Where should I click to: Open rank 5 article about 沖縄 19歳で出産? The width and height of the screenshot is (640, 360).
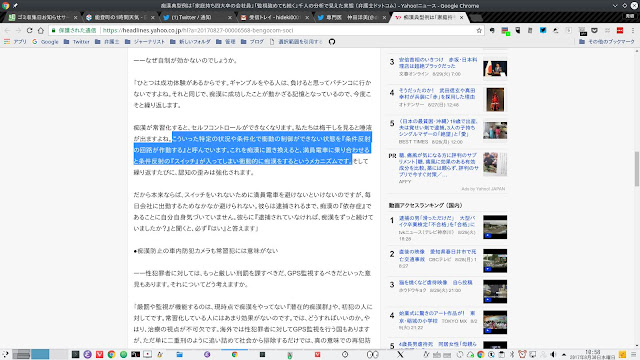pos(438,127)
